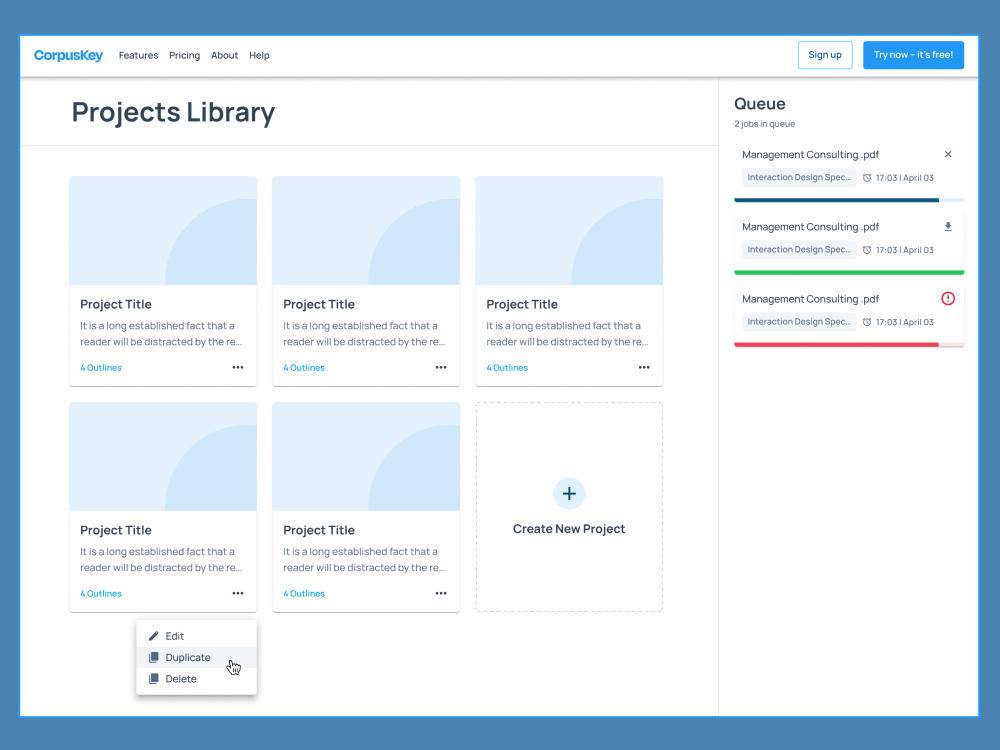The height and width of the screenshot is (750, 1000).
Task: Click clock icon on the in-progress queue job
Action: point(867,178)
